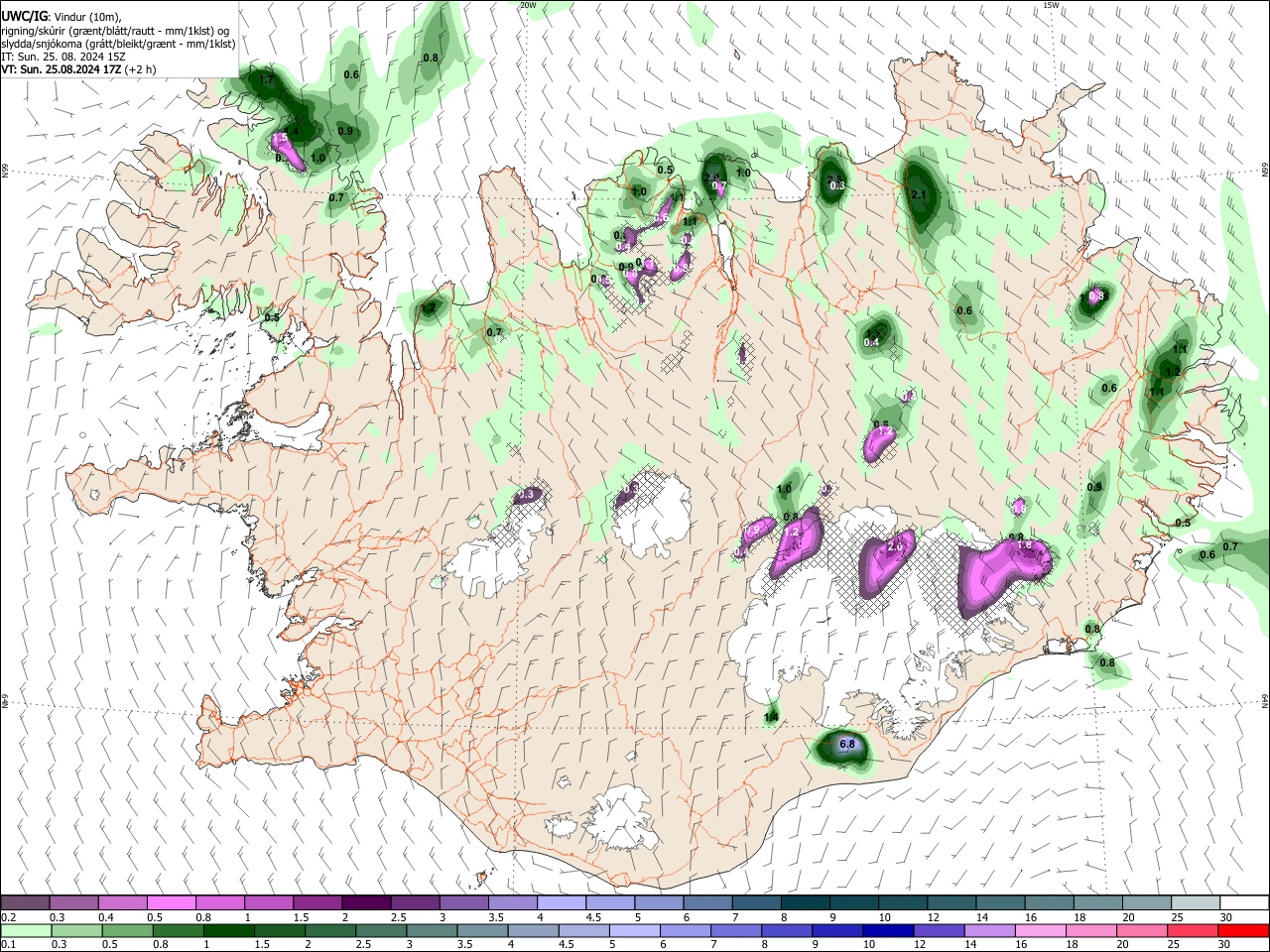Screen dimensions: 1270x952
Task: Select the rose-red swatch labeled 25 in the rain scale
Action: [x=1193, y=930]
